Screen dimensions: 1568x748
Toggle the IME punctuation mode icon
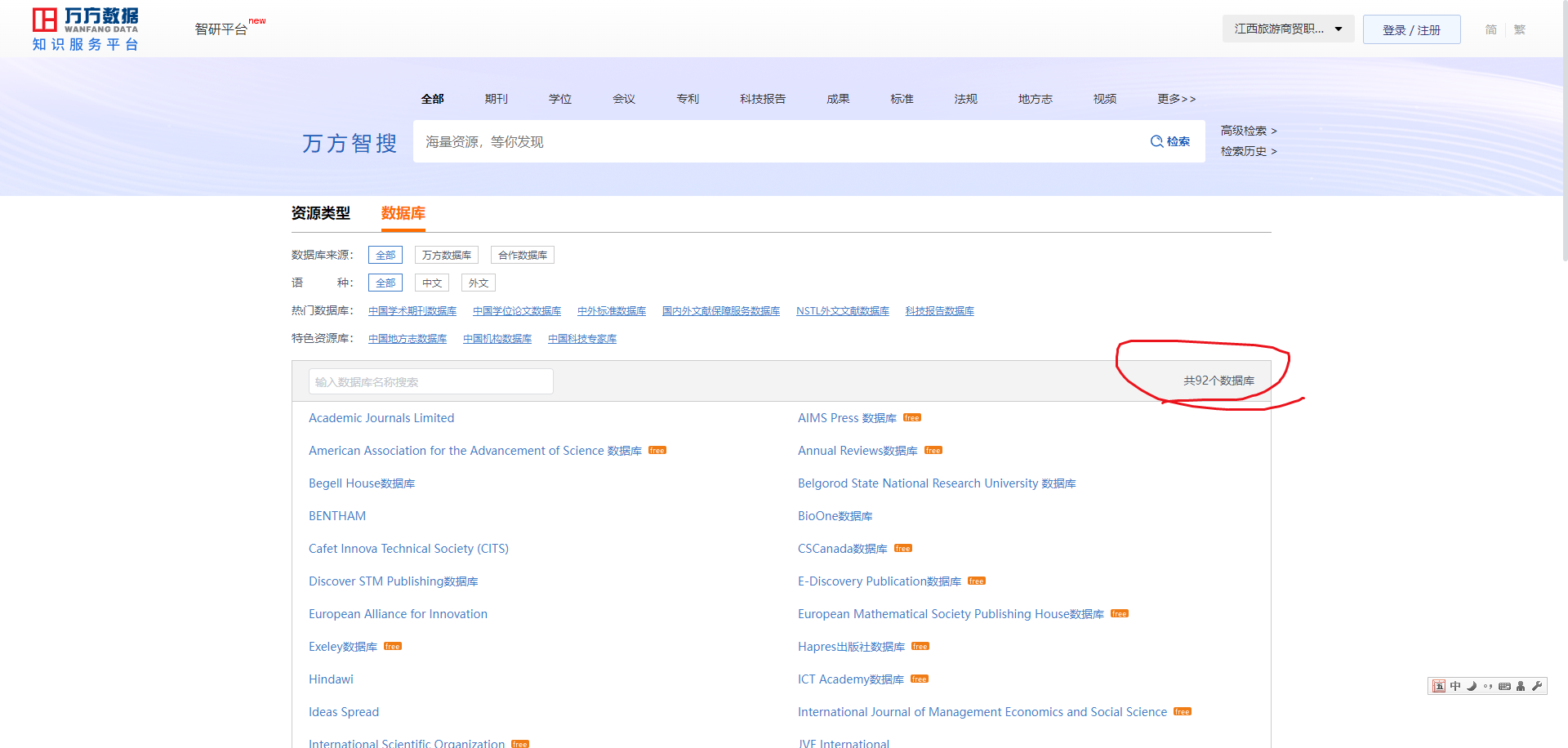(1488, 686)
